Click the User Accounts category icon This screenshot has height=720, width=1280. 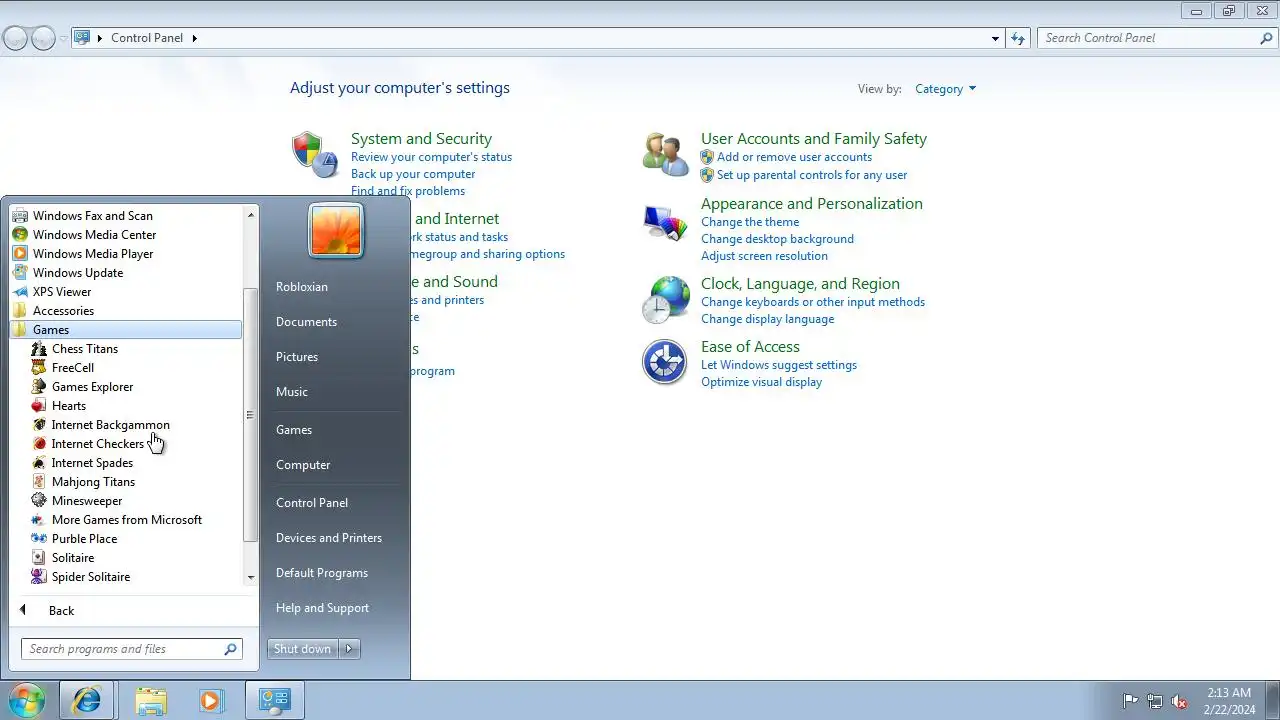pyautogui.click(x=665, y=155)
